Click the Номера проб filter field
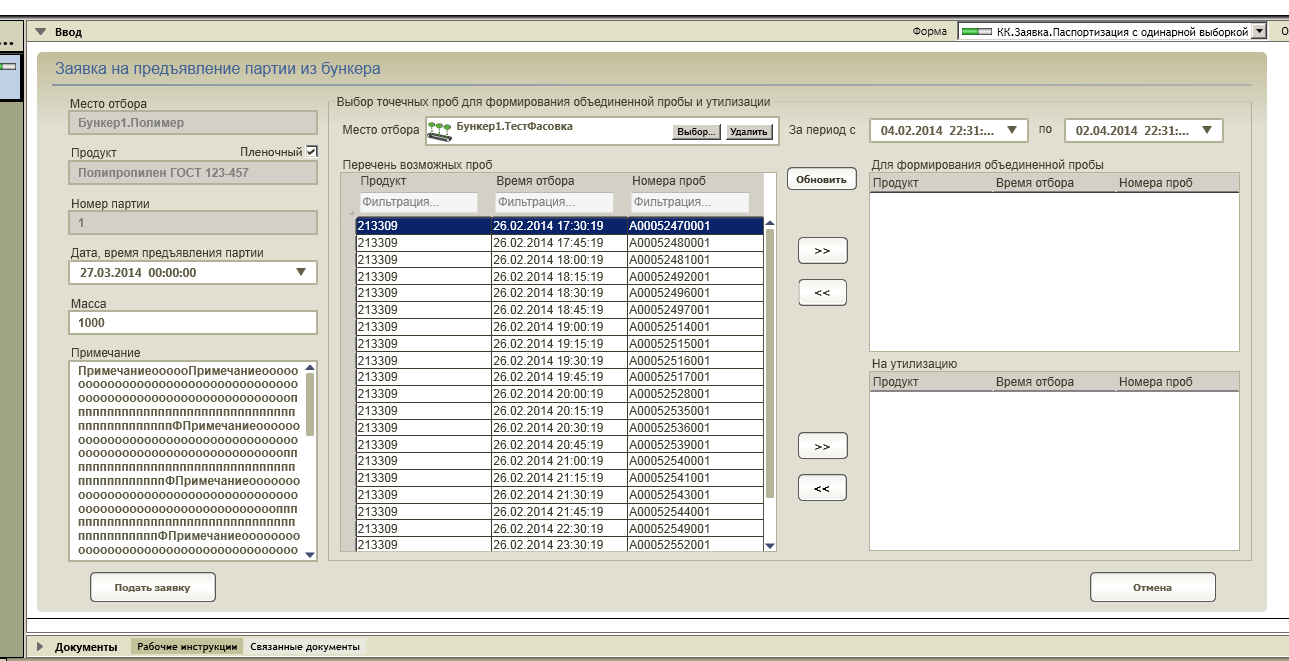 click(690, 202)
